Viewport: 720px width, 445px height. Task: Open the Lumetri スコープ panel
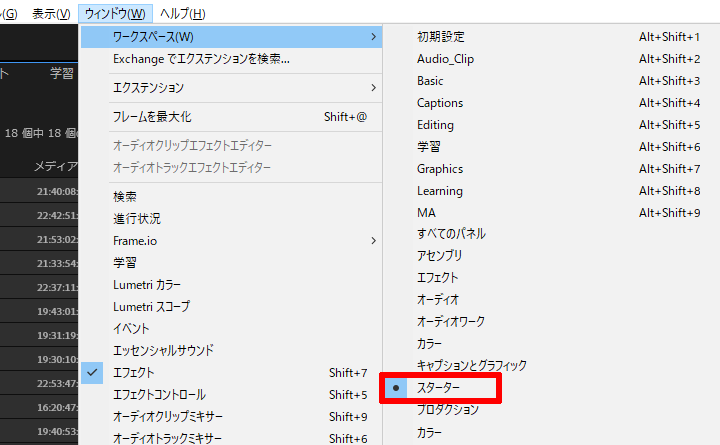click(151, 306)
